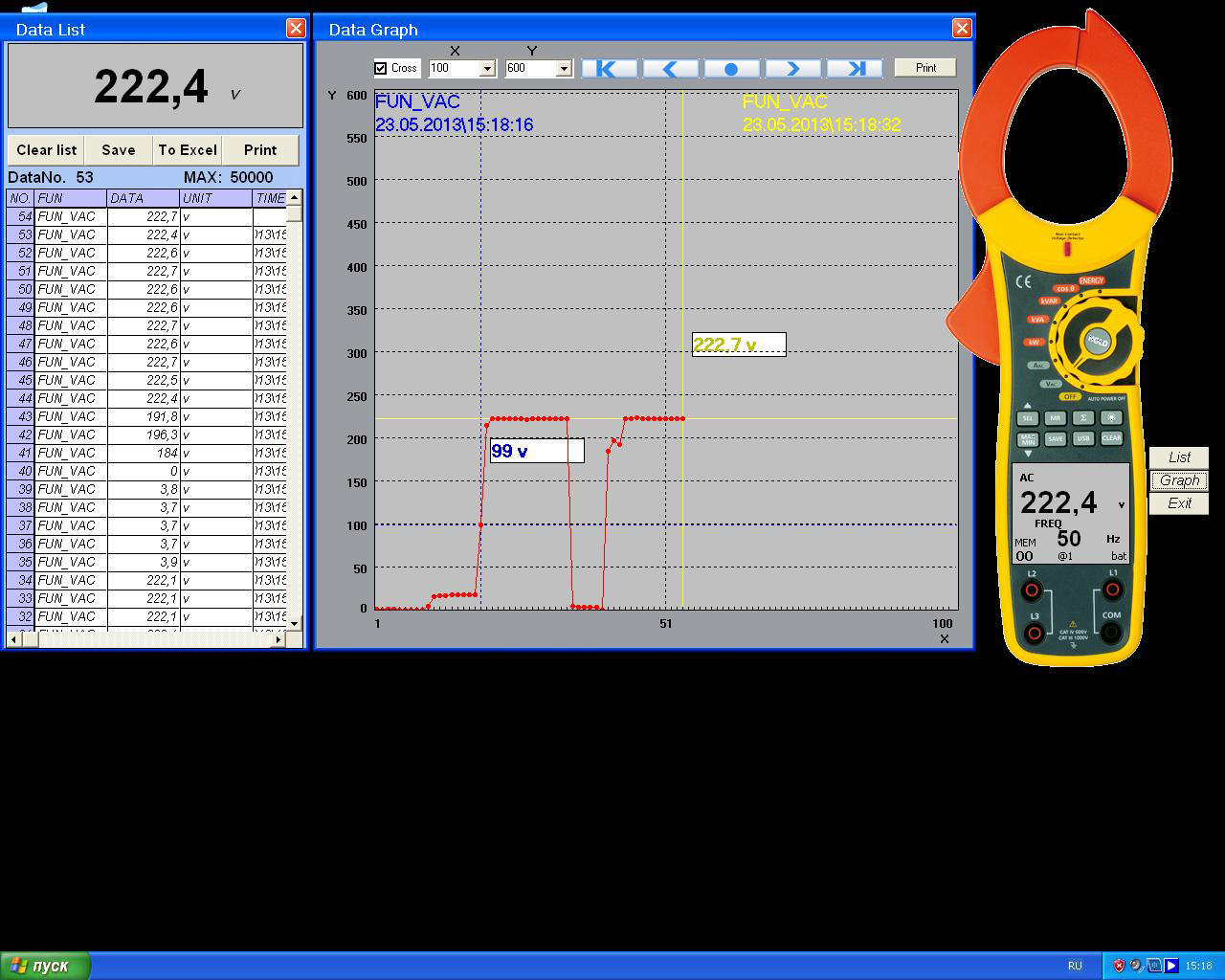Click the taskbar clock showing 15:18

coord(1198,966)
